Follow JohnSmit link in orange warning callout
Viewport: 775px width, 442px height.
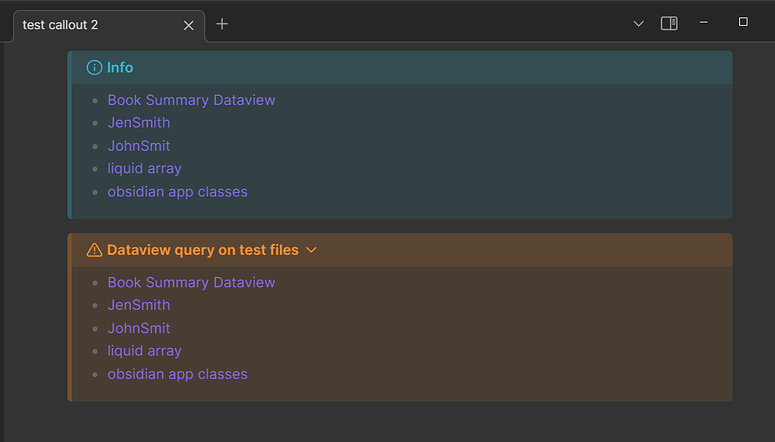139,328
